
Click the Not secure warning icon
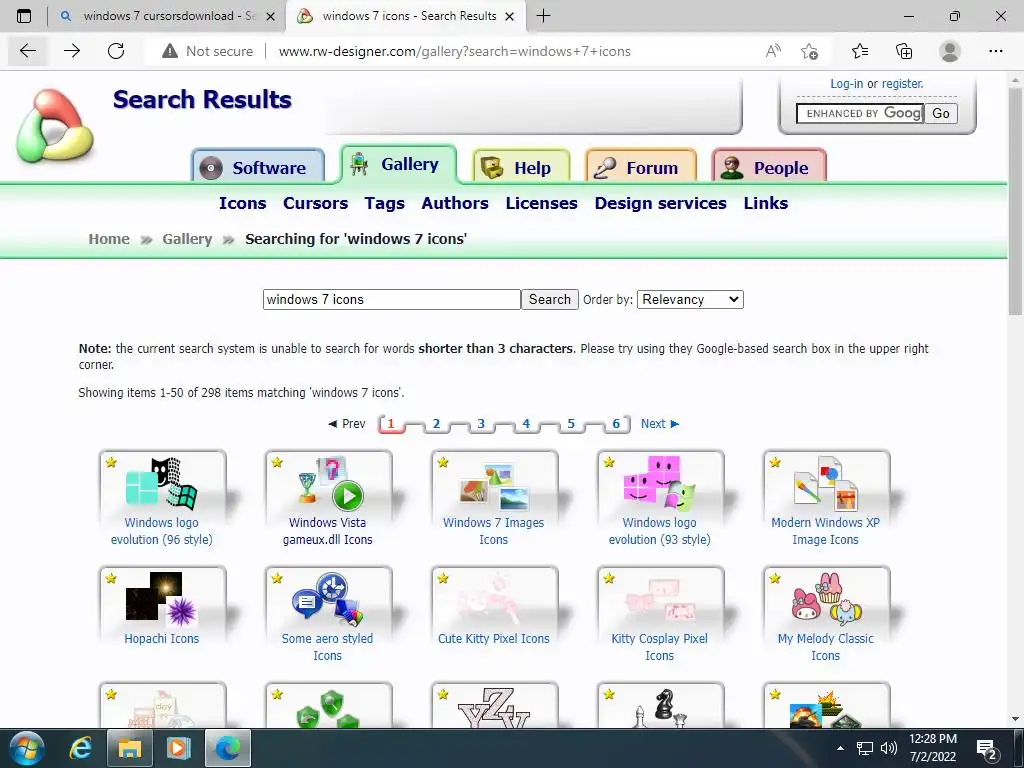(170, 51)
